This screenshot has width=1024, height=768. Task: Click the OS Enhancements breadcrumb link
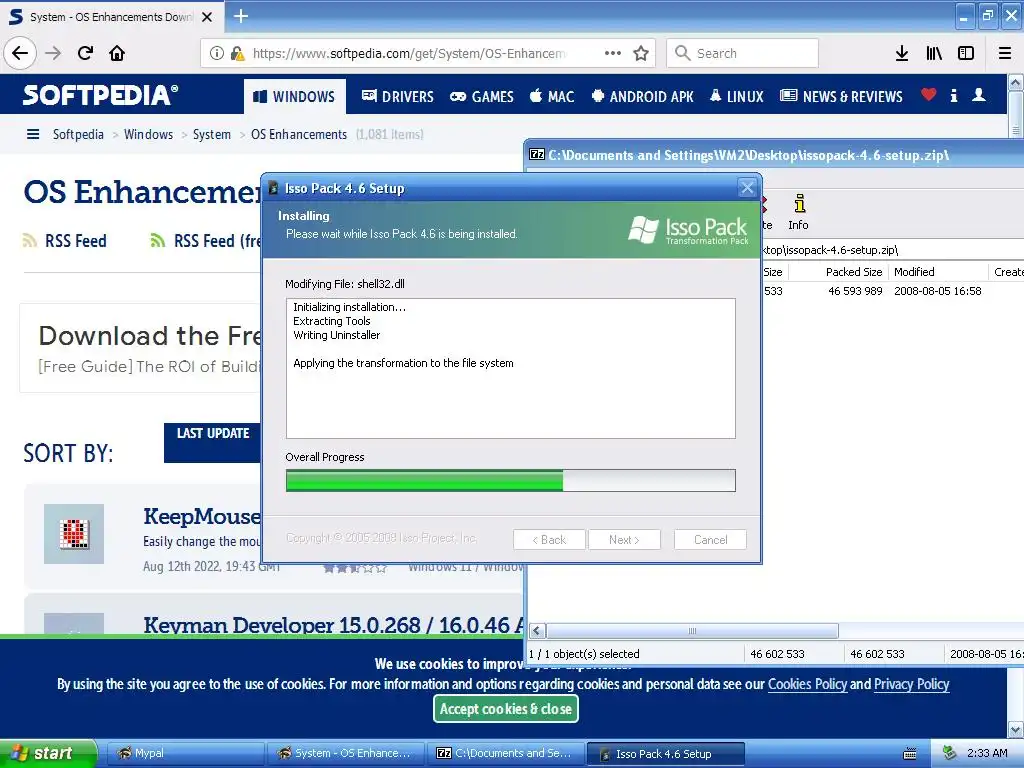(x=299, y=135)
